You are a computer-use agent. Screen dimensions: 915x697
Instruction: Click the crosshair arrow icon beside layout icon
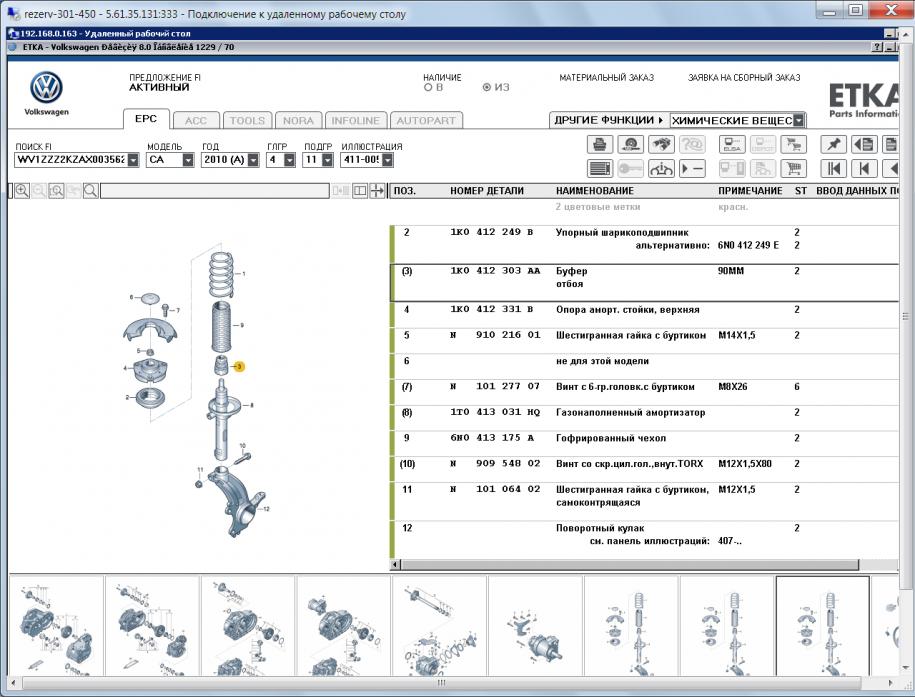click(378, 191)
